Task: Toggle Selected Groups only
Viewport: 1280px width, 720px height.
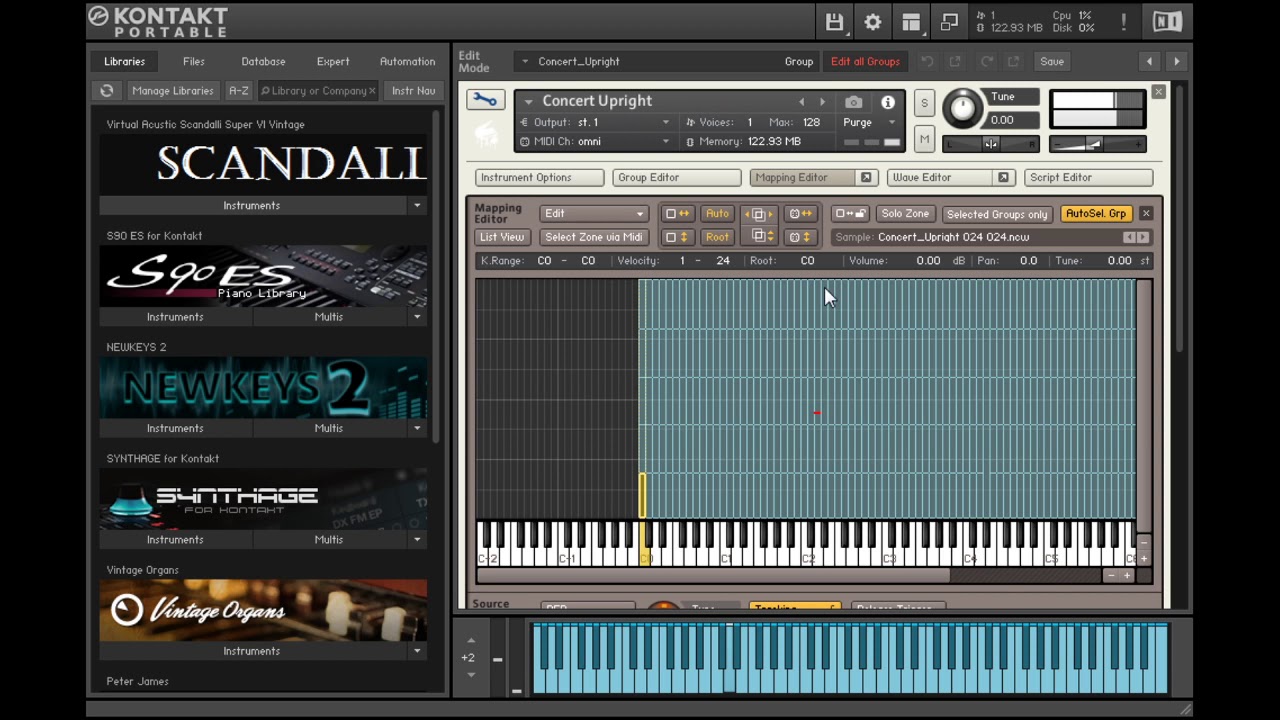Action: point(997,214)
